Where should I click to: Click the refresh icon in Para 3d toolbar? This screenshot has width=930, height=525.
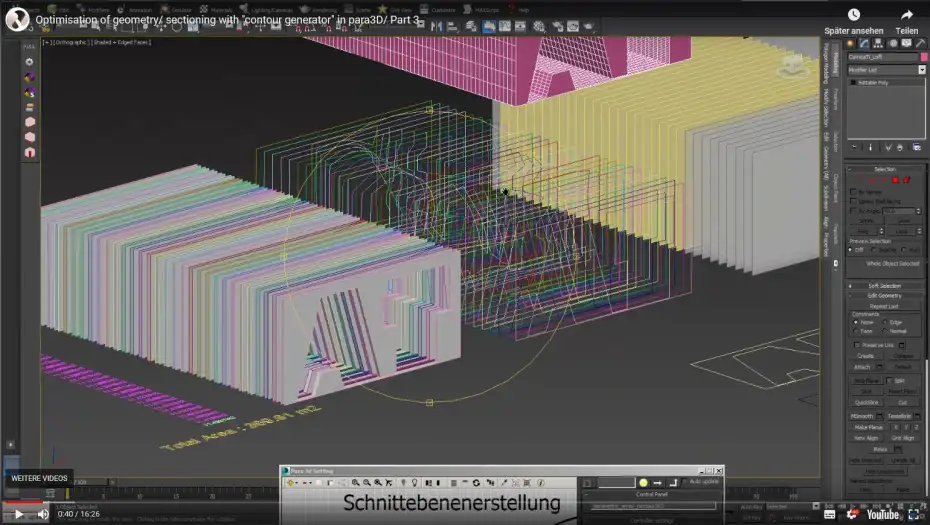pos(476,483)
